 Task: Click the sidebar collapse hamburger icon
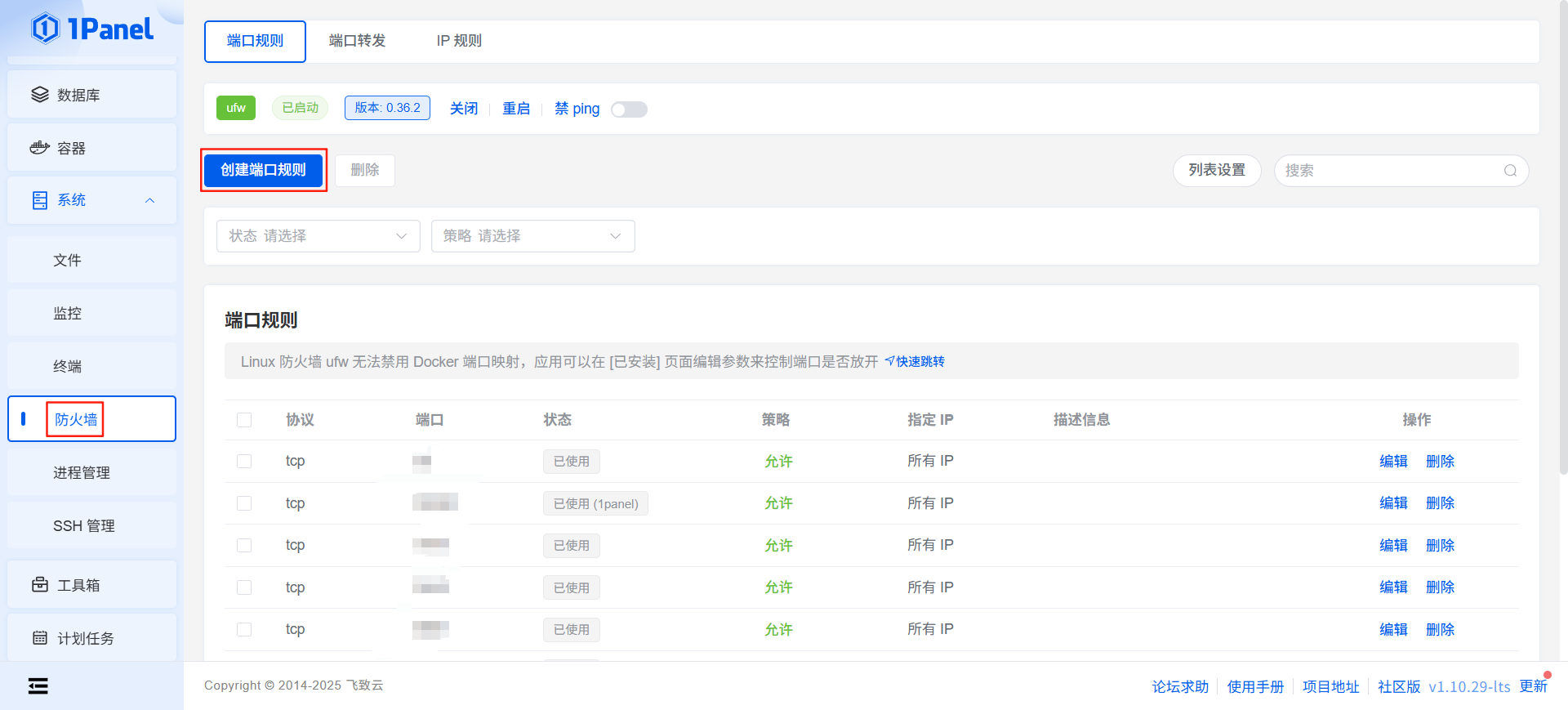[38, 686]
